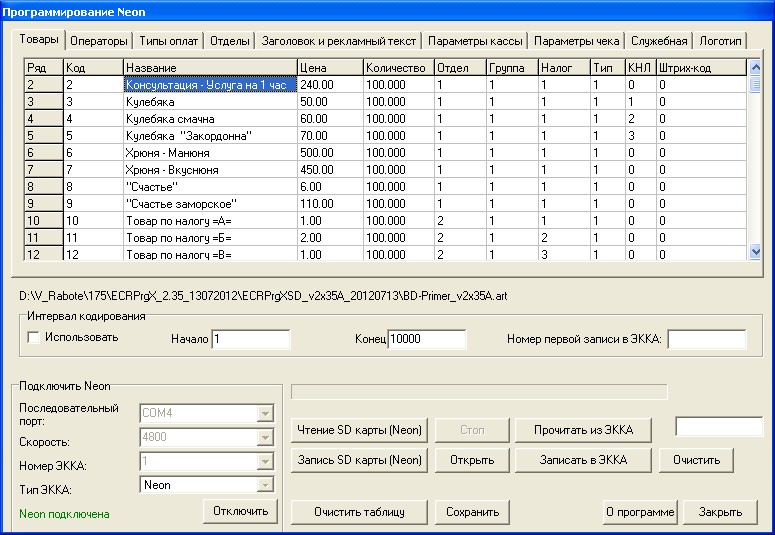Click the Очистить button
Screen dimensions: 775x535
(x=696, y=460)
